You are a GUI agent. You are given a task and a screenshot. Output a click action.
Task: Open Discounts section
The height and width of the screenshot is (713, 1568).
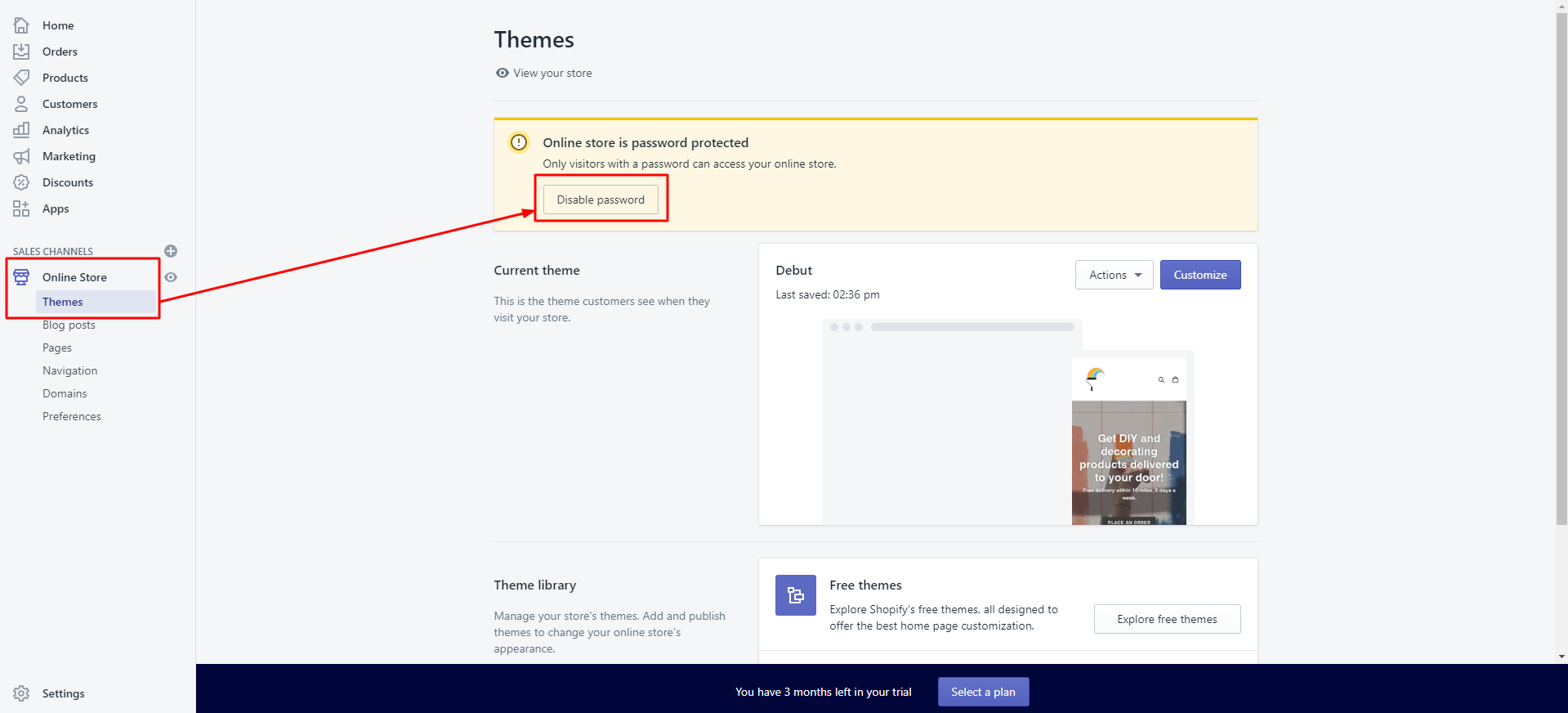(x=68, y=182)
